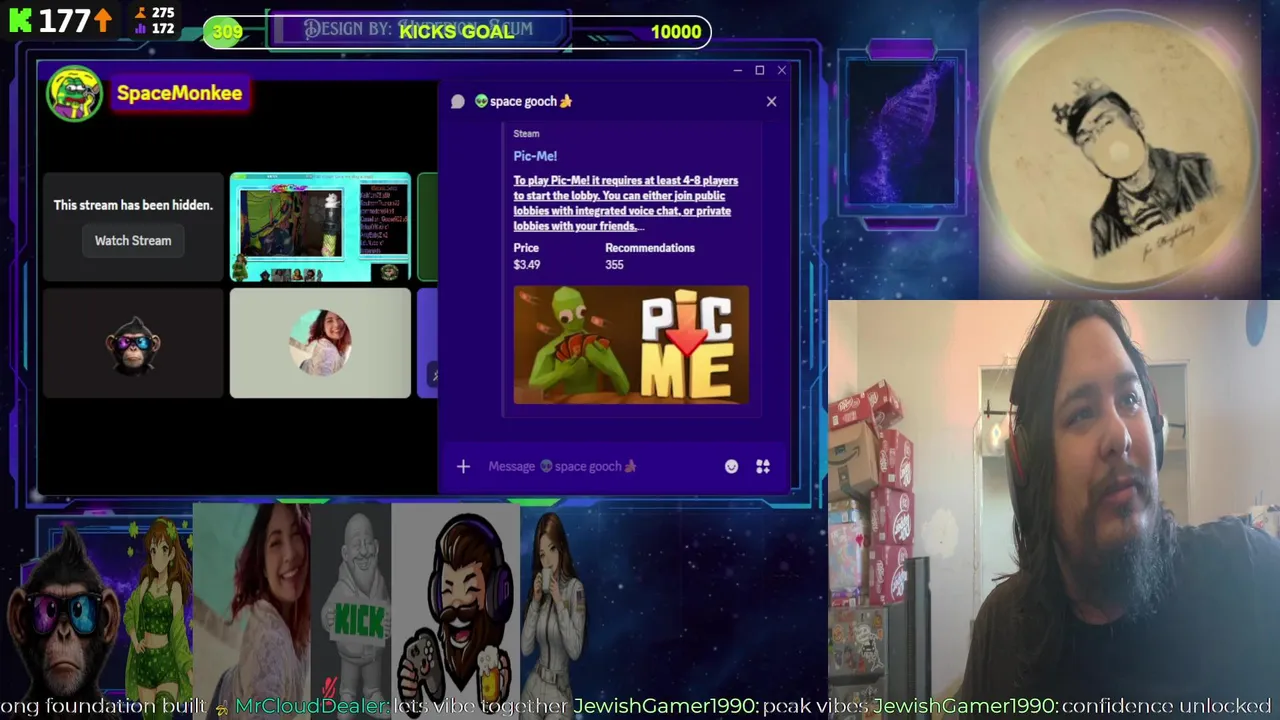Click the 177 follower count

65,19
